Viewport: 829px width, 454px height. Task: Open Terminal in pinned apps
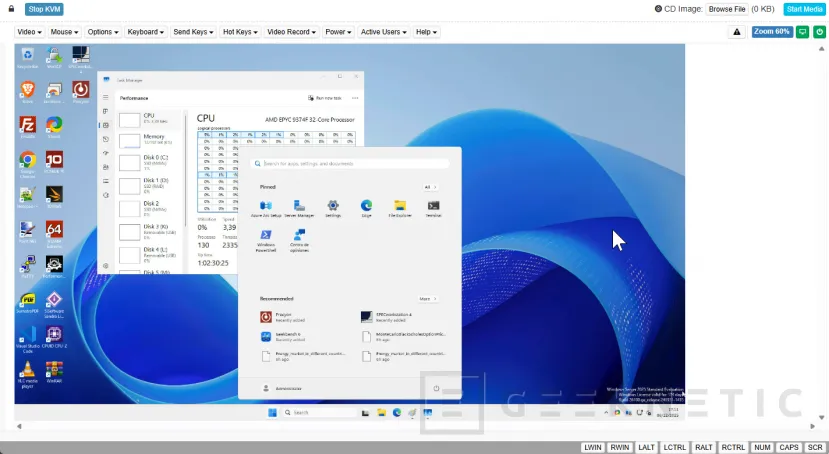click(433, 206)
